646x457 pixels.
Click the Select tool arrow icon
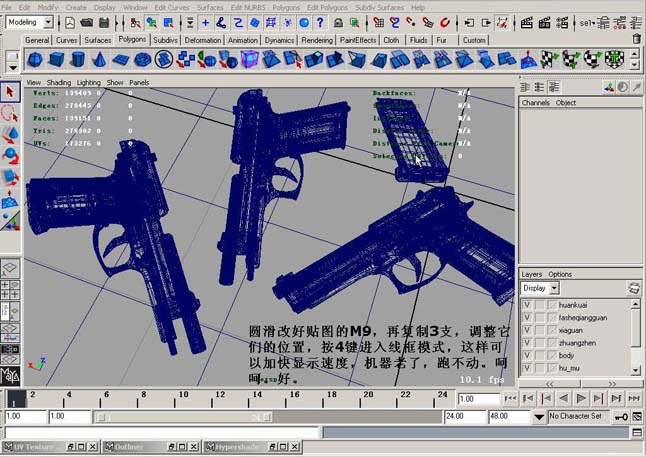click(10, 91)
